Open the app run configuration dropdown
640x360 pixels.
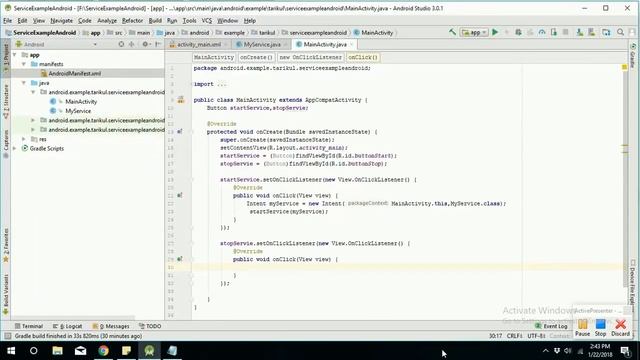pos(475,32)
